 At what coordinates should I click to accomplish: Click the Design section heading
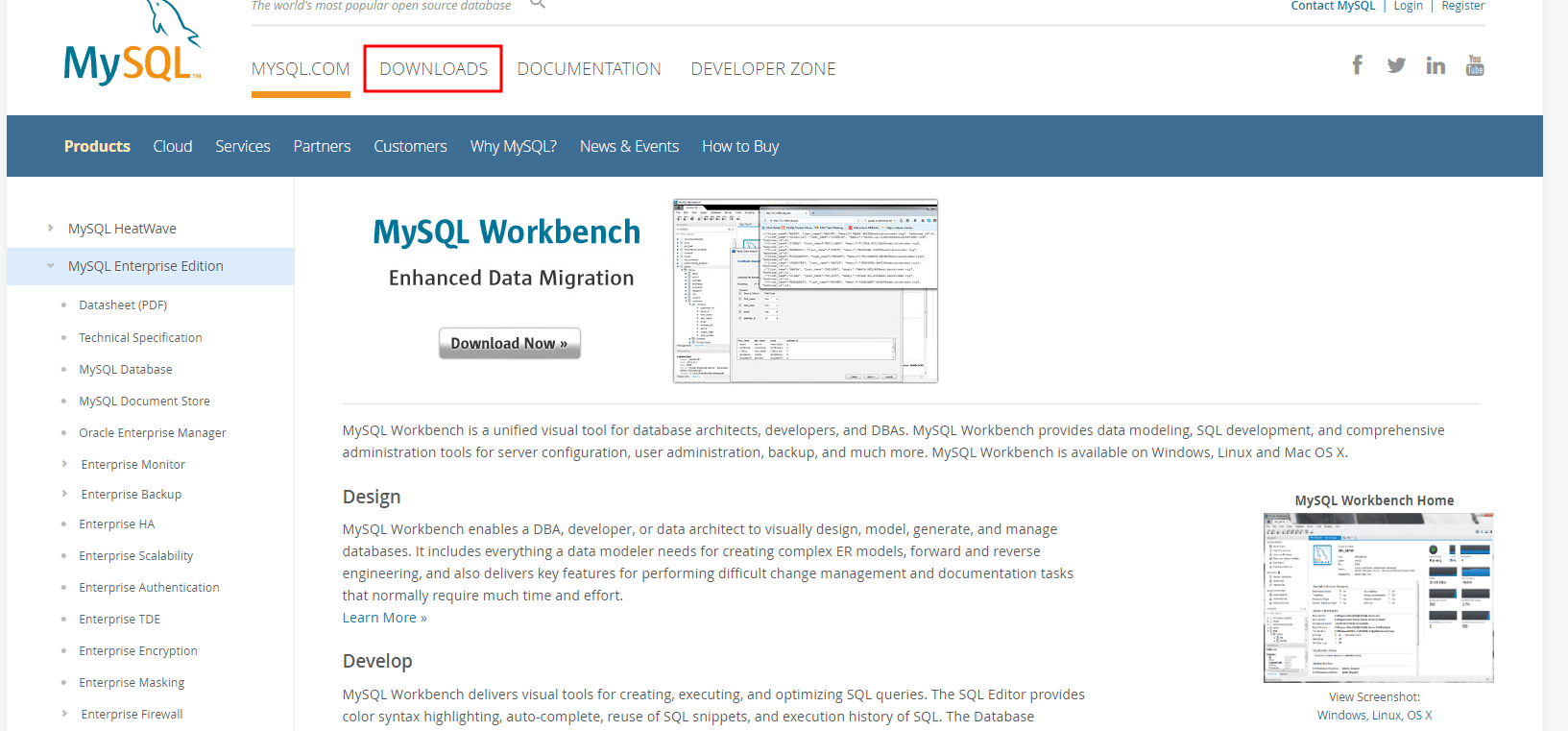[372, 497]
